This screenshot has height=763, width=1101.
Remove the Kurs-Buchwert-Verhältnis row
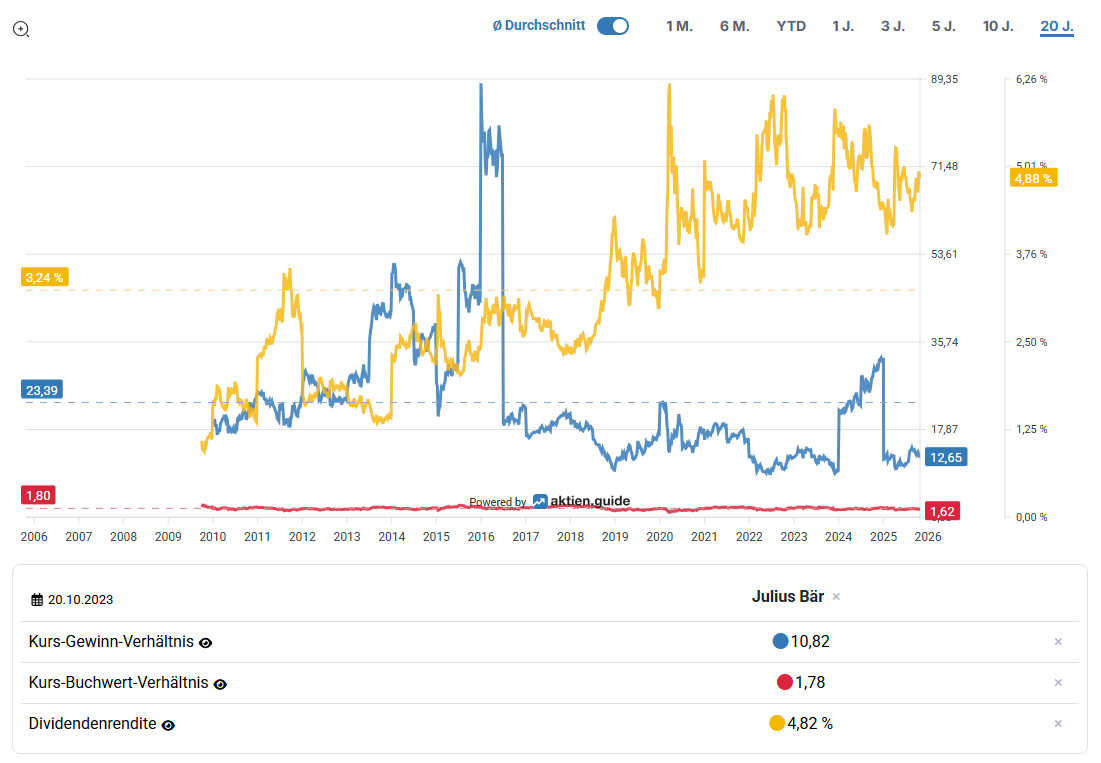click(x=1058, y=683)
